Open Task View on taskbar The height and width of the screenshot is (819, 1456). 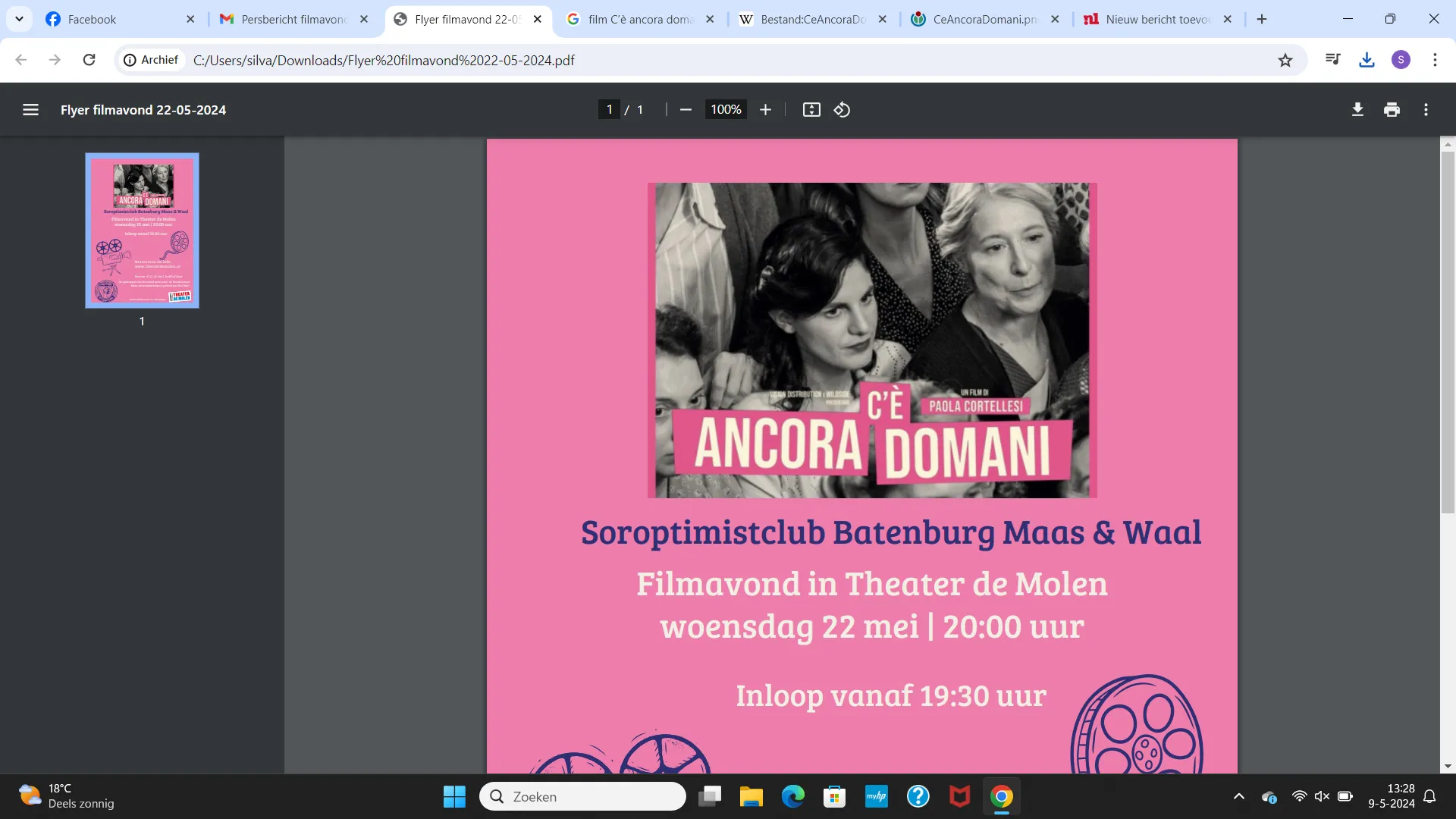(x=710, y=796)
